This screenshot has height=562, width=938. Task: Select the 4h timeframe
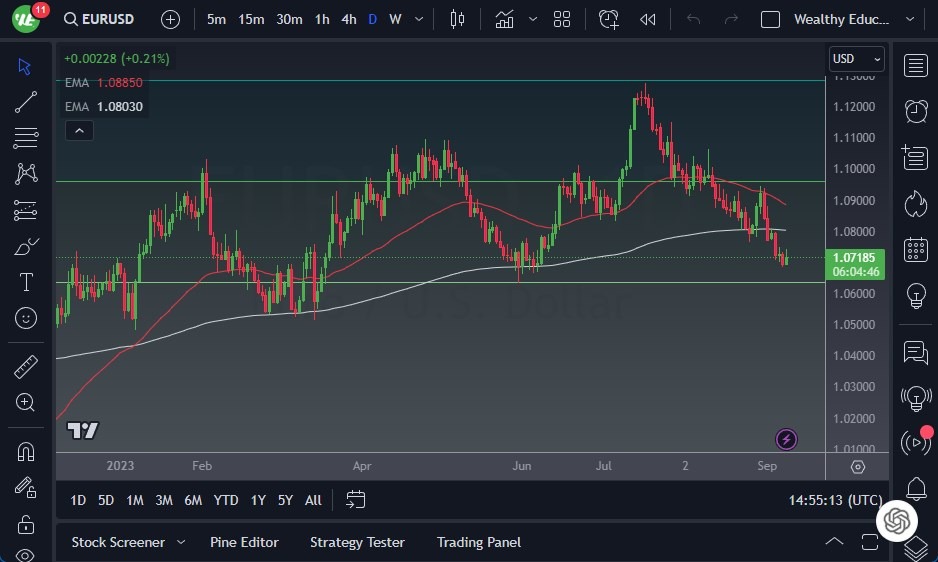coord(348,19)
